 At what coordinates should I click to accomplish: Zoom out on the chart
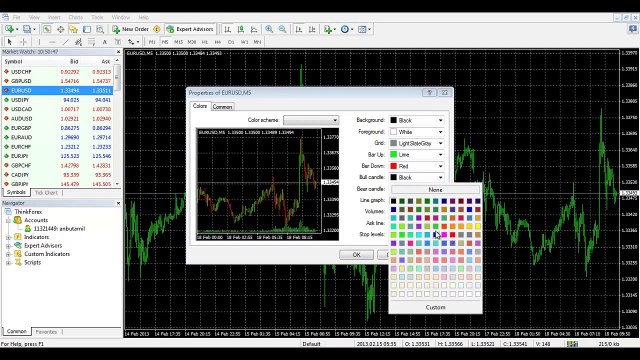(x=282, y=29)
